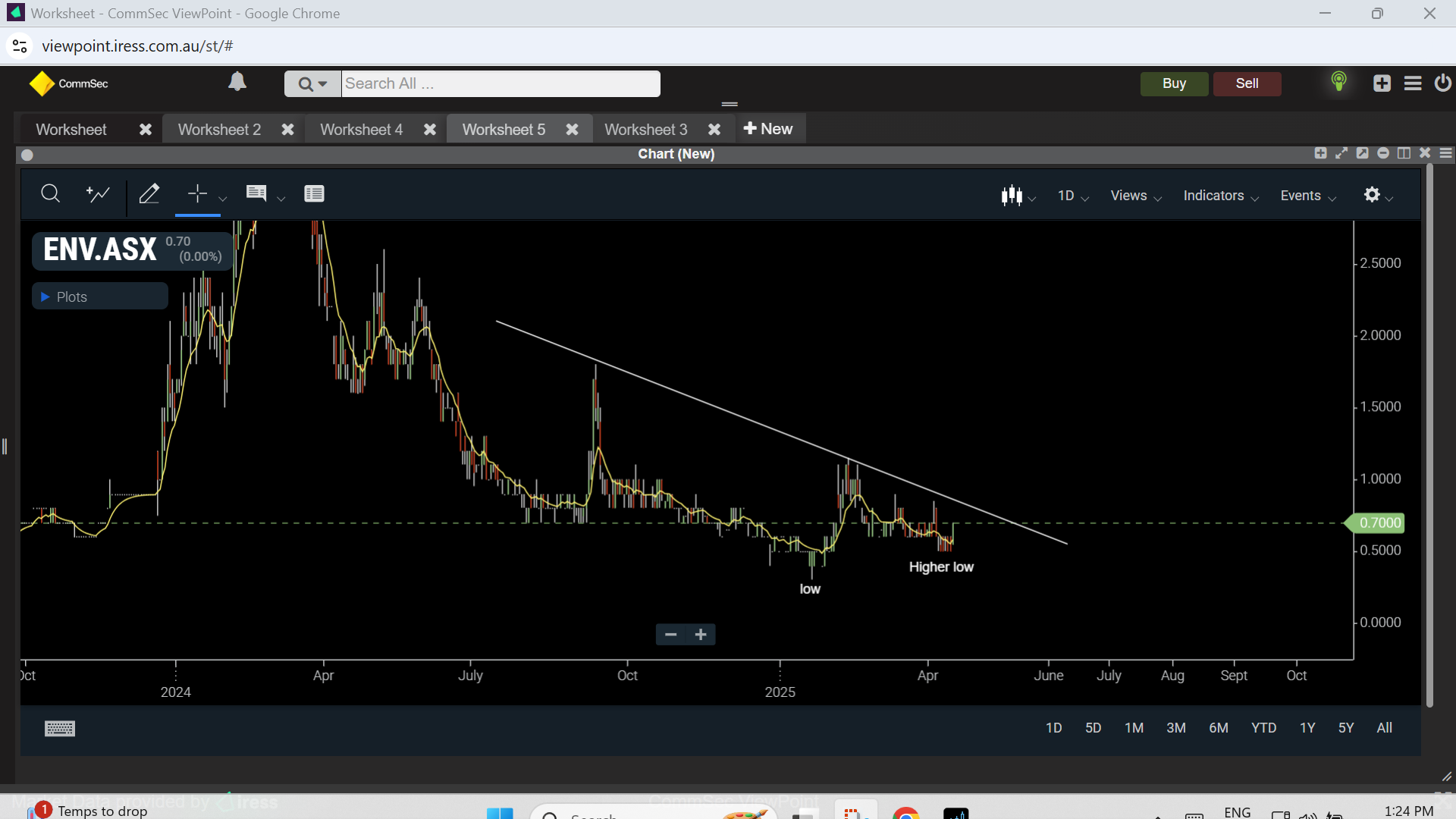Set chart range to All
This screenshot has height=819, width=1456.
[x=1385, y=728]
